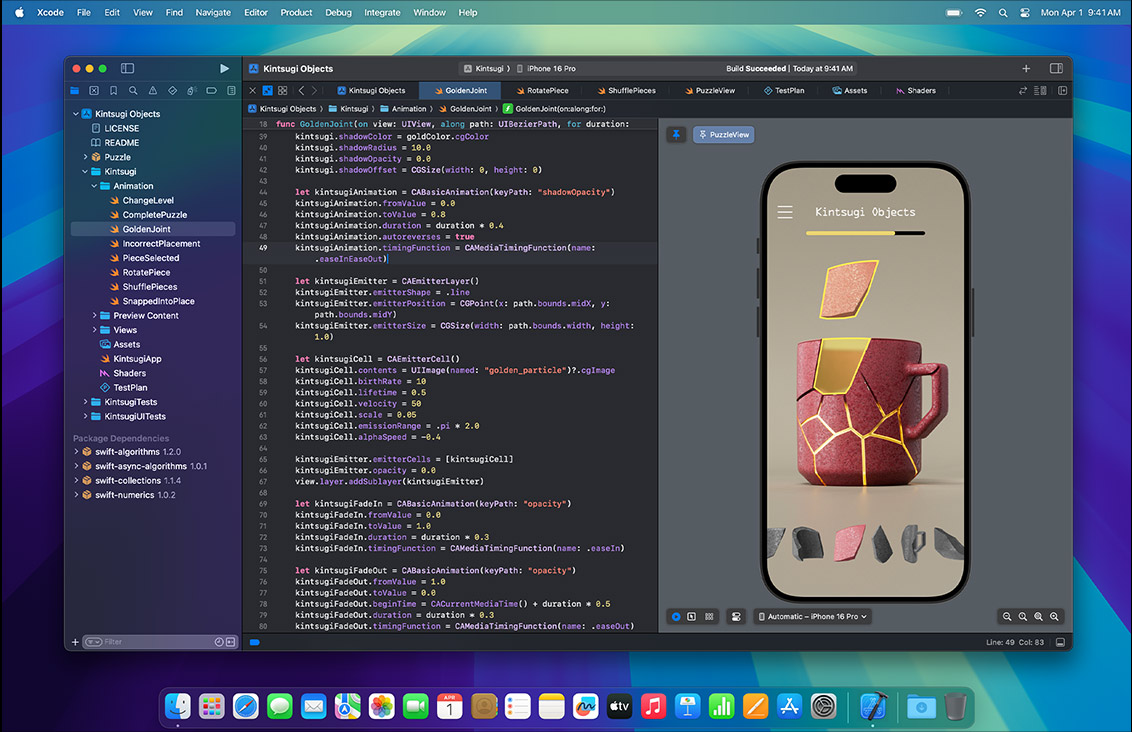
Task: Select the zoom-to-fit icon below the preview
Action: (1038, 617)
